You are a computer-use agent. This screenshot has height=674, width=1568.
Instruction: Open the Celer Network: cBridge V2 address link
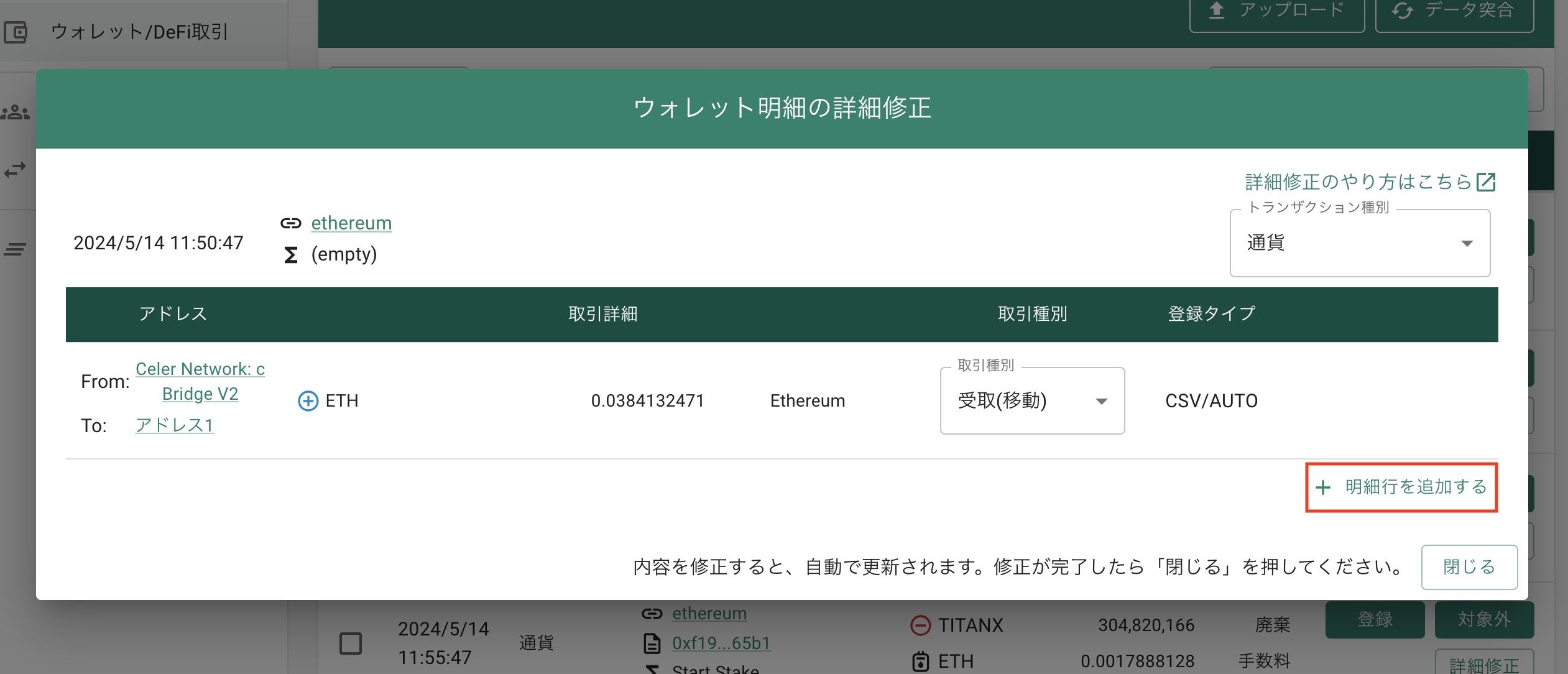pyautogui.click(x=200, y=381)
